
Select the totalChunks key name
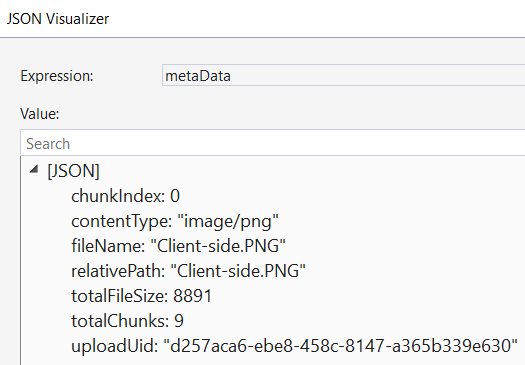pos(120,320)
